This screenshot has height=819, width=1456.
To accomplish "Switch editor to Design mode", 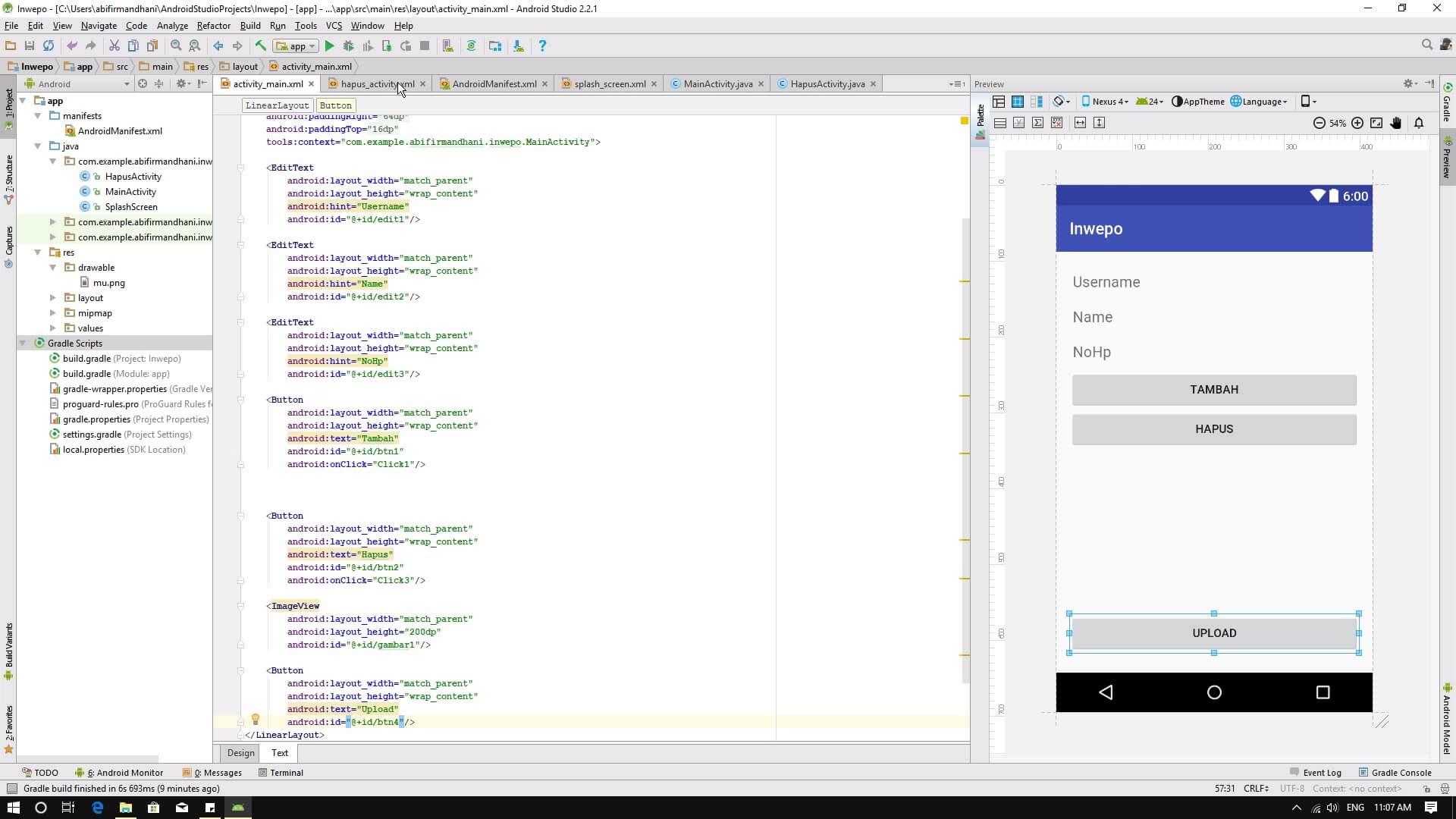I will (x=240, y=753).
